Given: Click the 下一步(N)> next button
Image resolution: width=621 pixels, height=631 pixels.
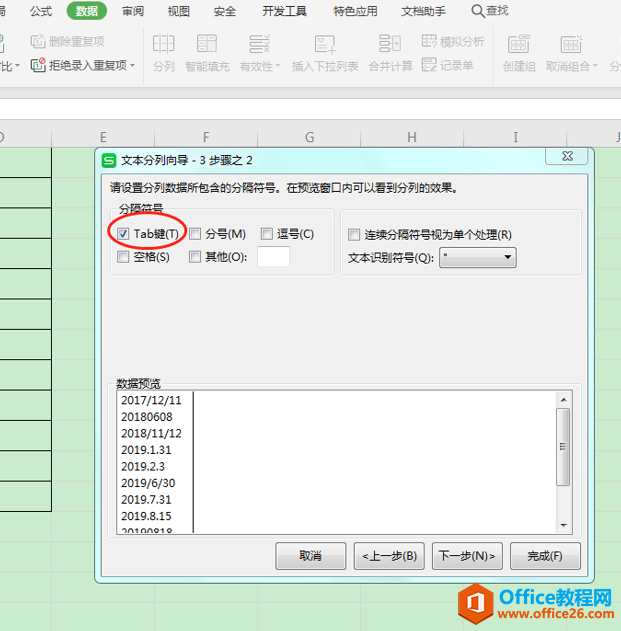Looking at the screenshot, I should point(467,556).
